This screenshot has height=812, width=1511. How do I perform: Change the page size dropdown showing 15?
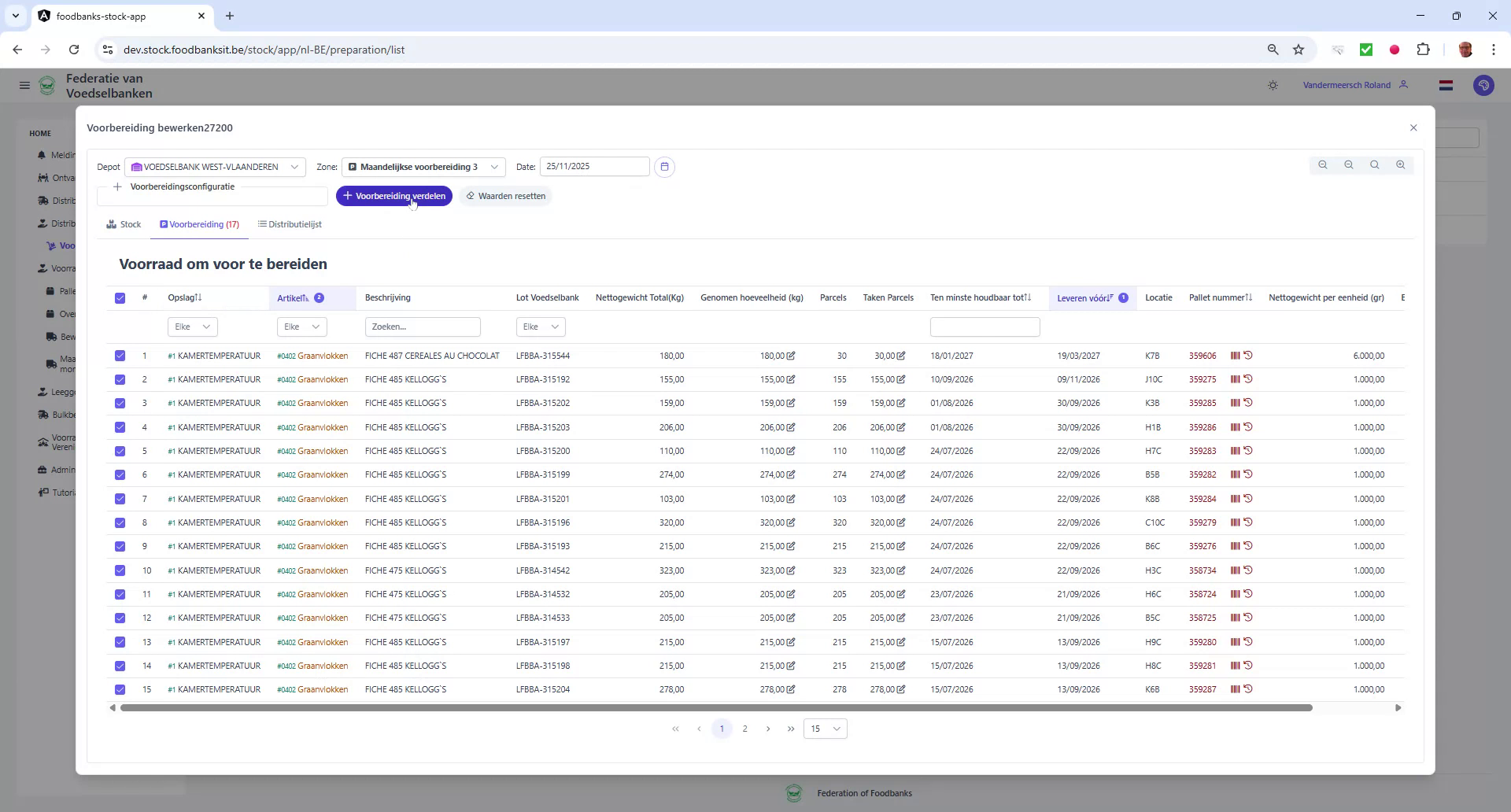tap(824, 729)
